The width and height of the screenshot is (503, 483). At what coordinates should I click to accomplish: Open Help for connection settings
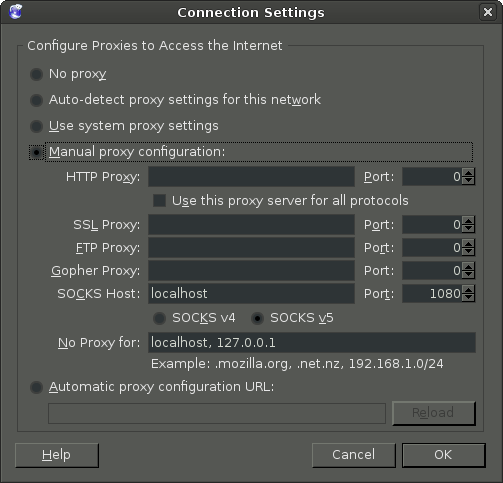[x=57, y=455]
